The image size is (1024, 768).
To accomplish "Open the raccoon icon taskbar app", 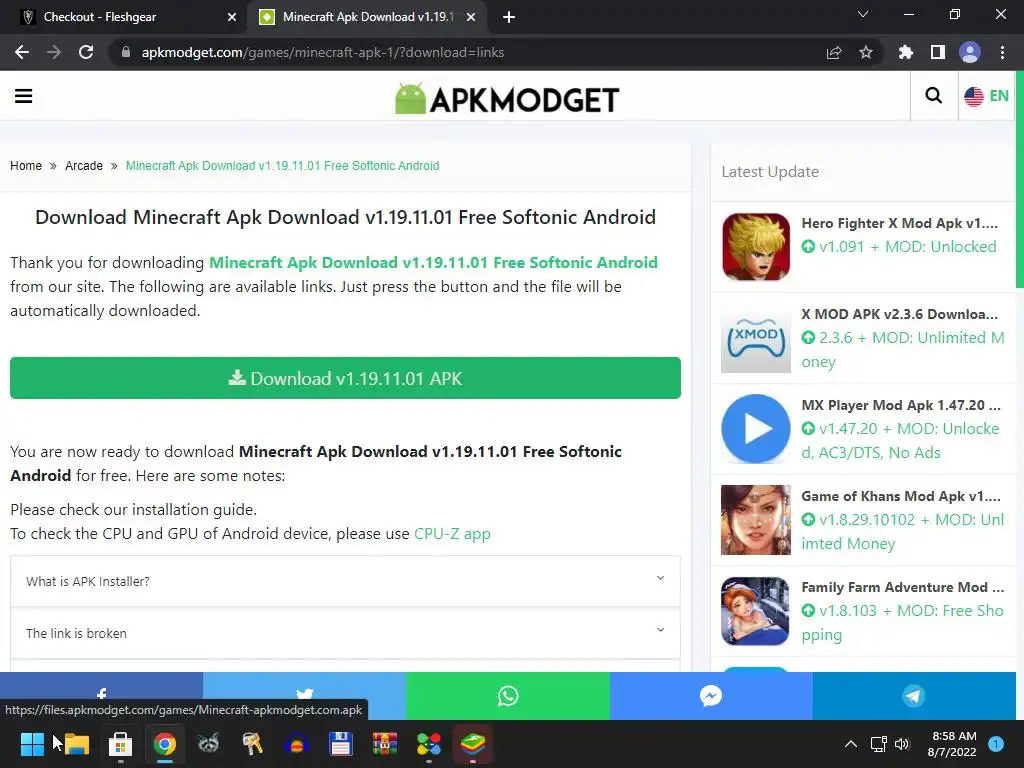I will point(208,744).
